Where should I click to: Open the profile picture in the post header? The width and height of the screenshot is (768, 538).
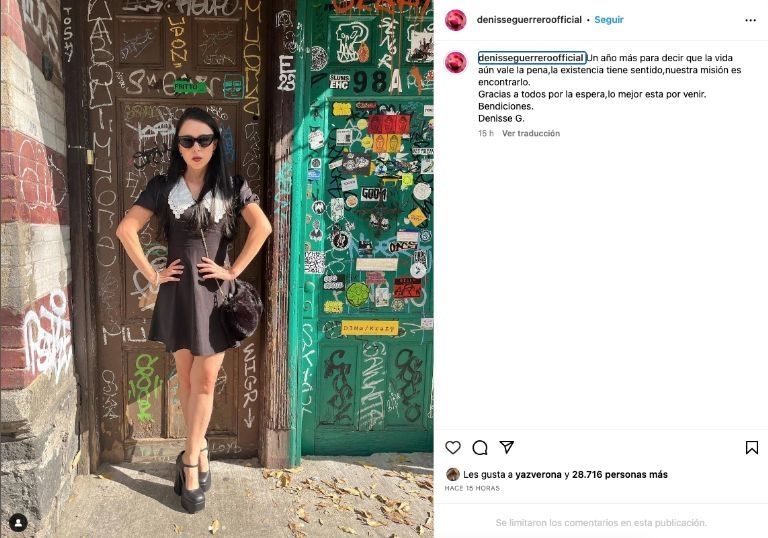[456, 20]
